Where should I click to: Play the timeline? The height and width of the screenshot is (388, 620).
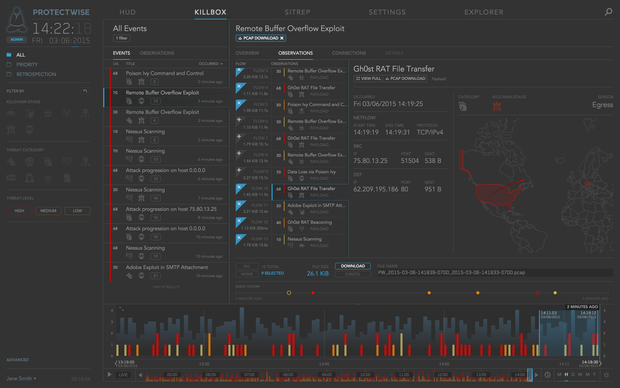110,374
